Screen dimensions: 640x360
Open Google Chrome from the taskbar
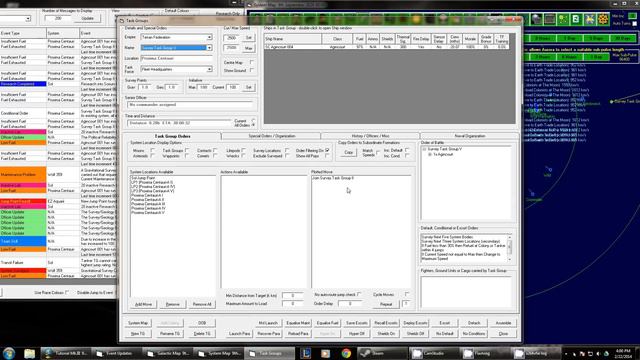346,353
